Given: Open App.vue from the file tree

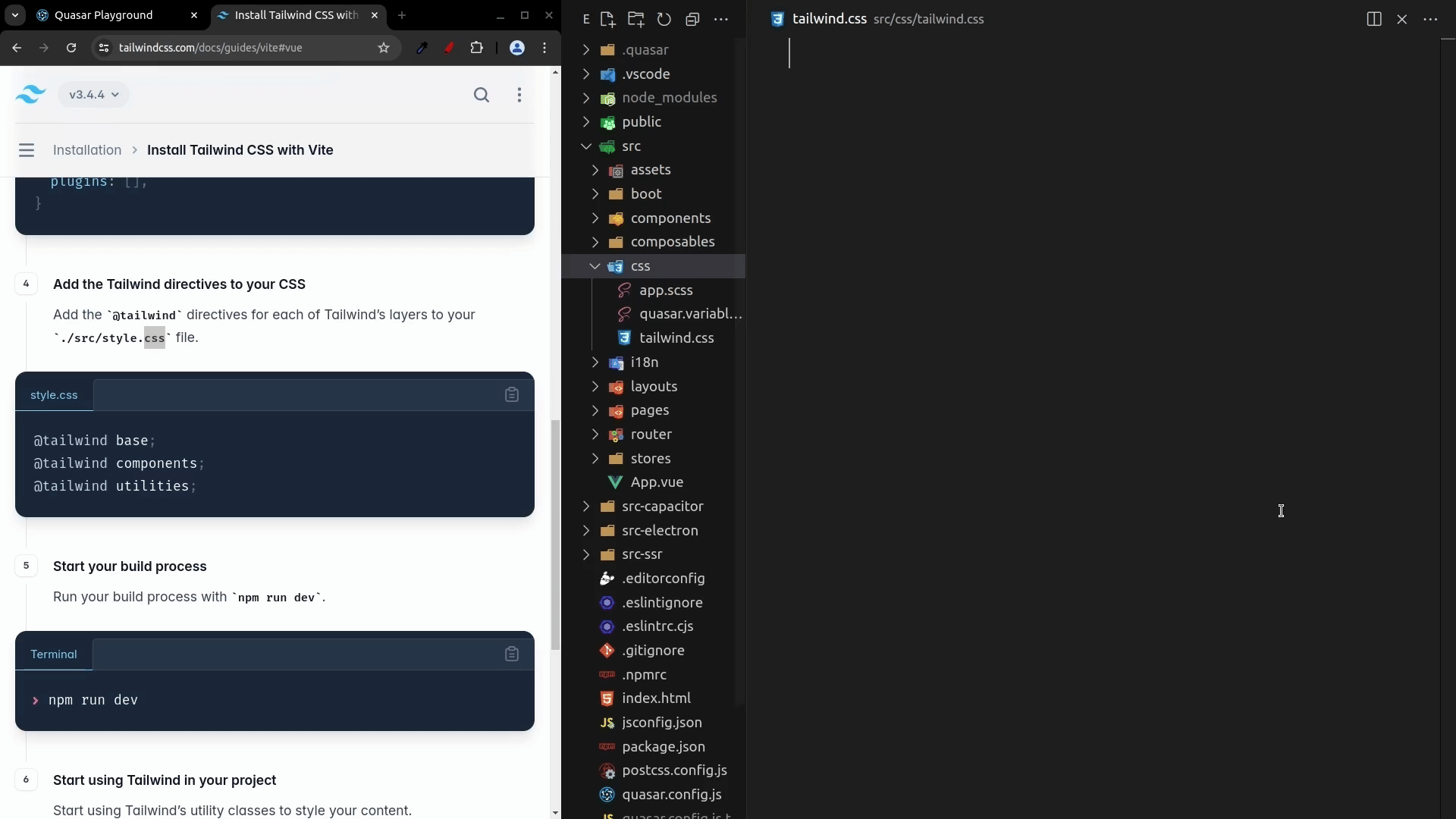Looking at the screenshot, I should [657, 482].
